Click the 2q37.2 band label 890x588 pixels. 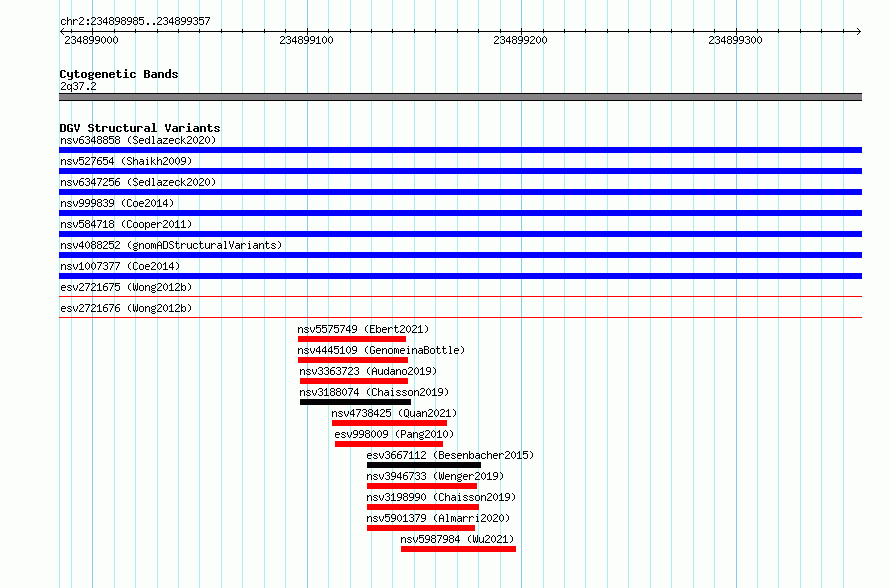pyautogui.click(x=78, y=86)
